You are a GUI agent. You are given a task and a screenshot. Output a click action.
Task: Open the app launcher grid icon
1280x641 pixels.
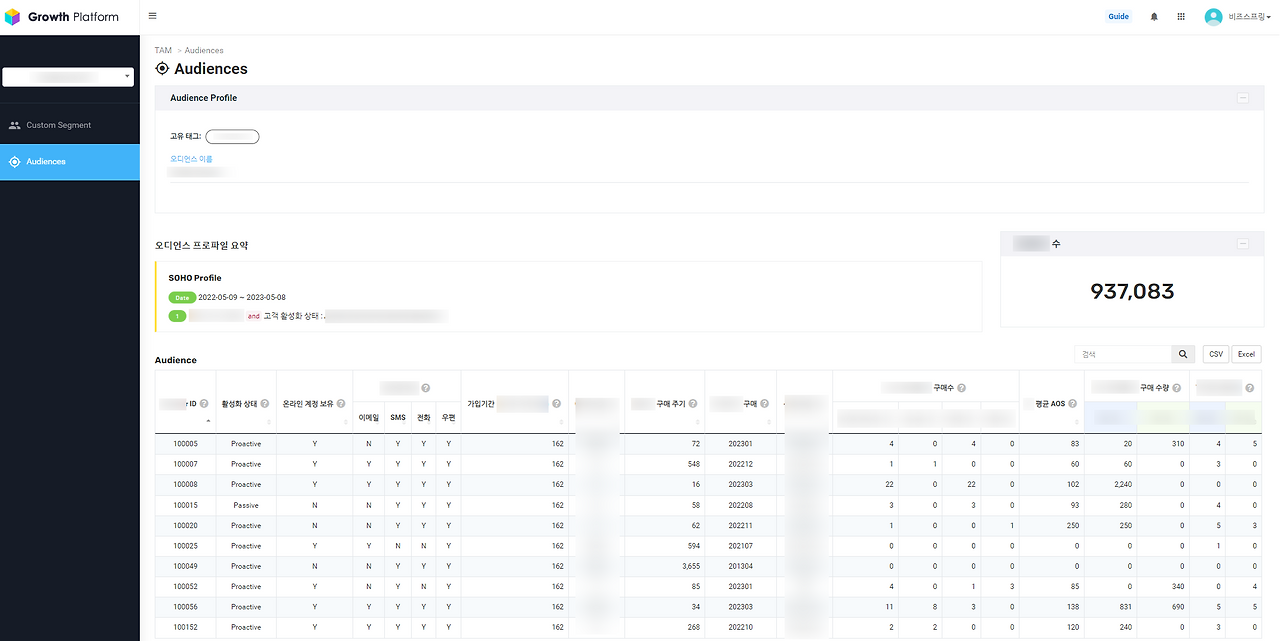[1180, 16]
